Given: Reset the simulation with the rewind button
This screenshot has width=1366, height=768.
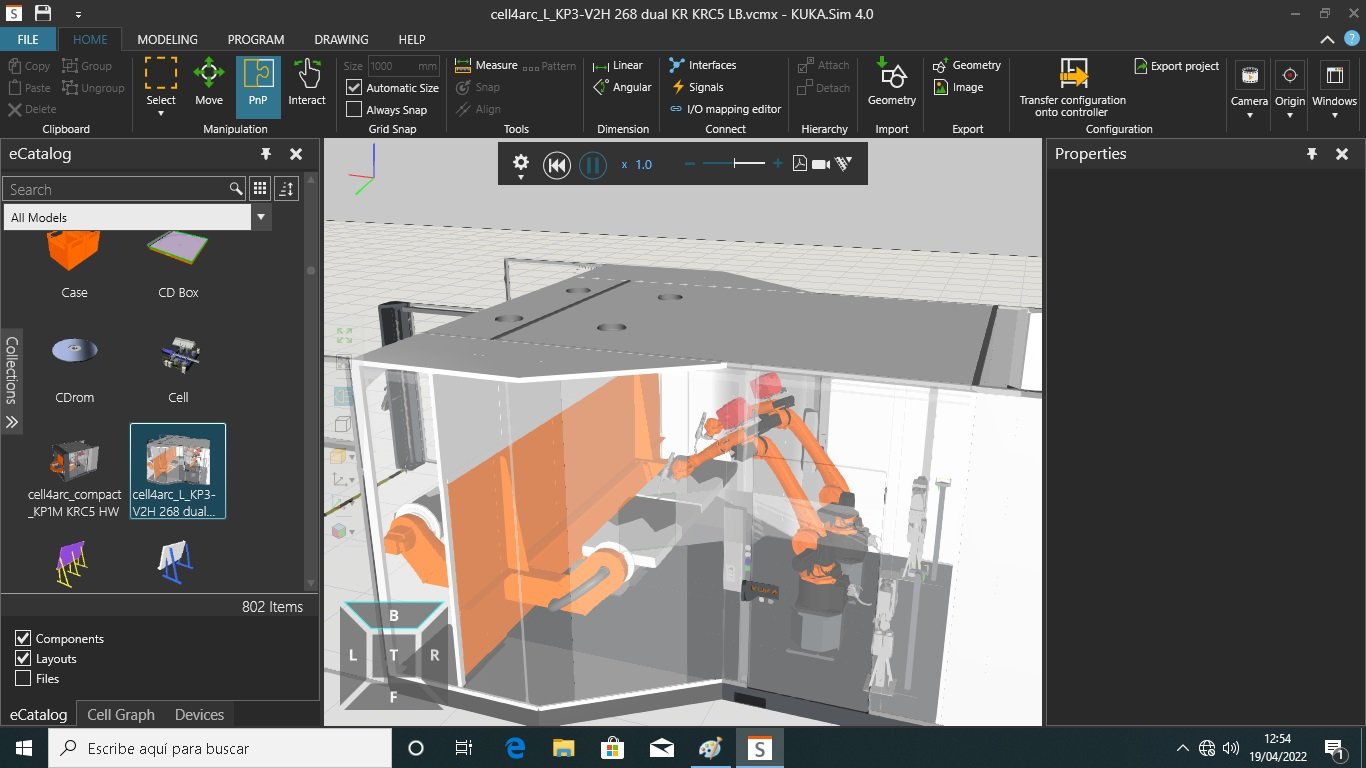Looking at the screenshot, I should [x=557, y=164].
